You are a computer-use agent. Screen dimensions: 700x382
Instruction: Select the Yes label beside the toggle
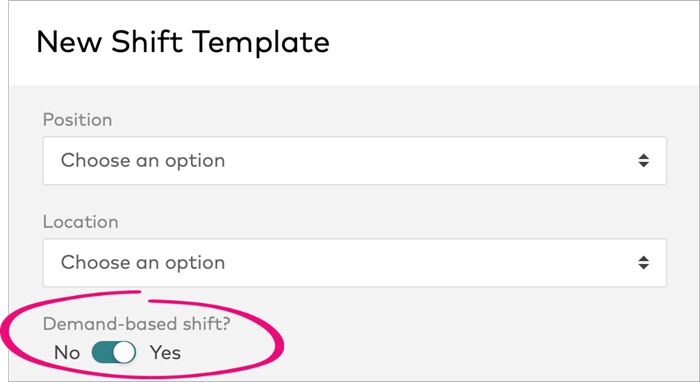point(165,353)
